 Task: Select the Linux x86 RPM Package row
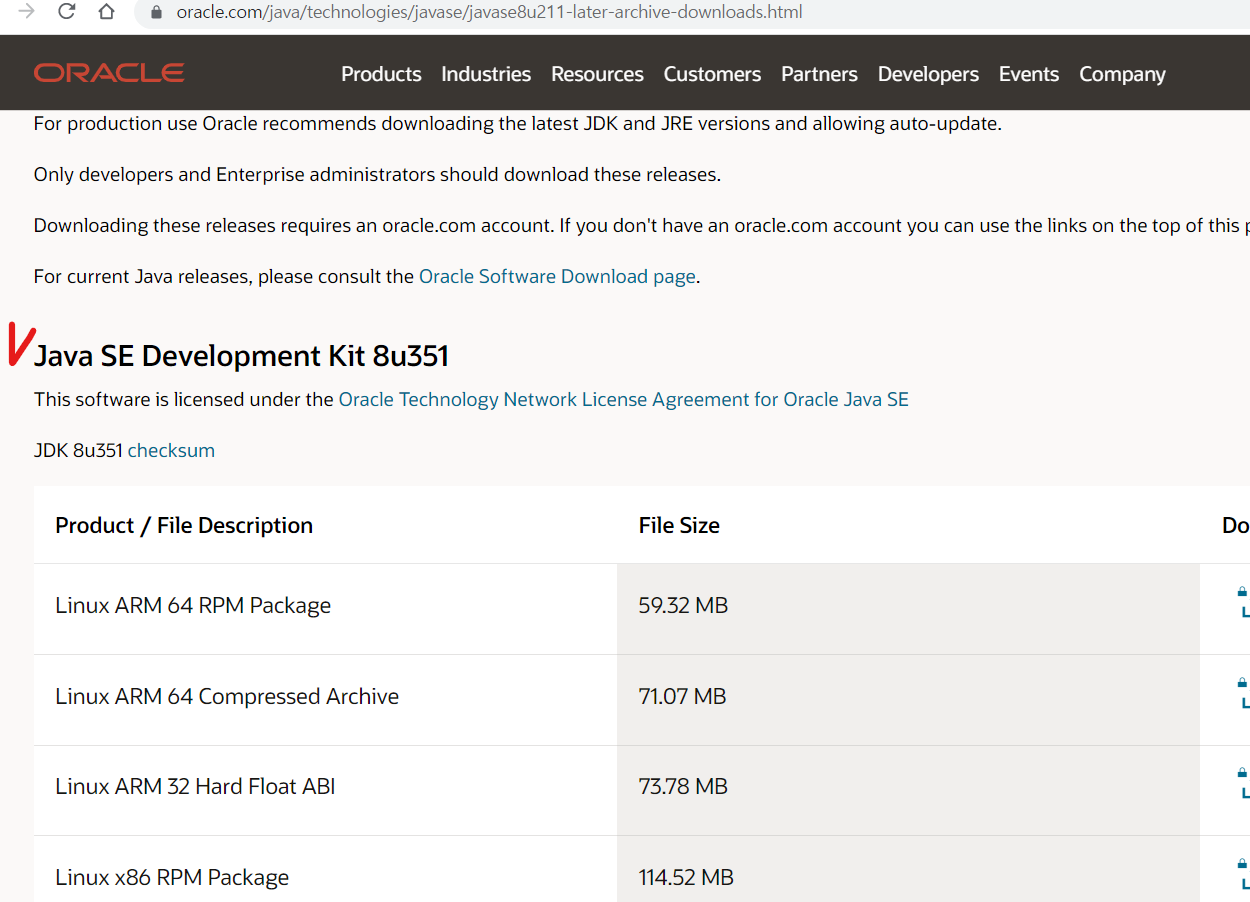coord(642,869)
